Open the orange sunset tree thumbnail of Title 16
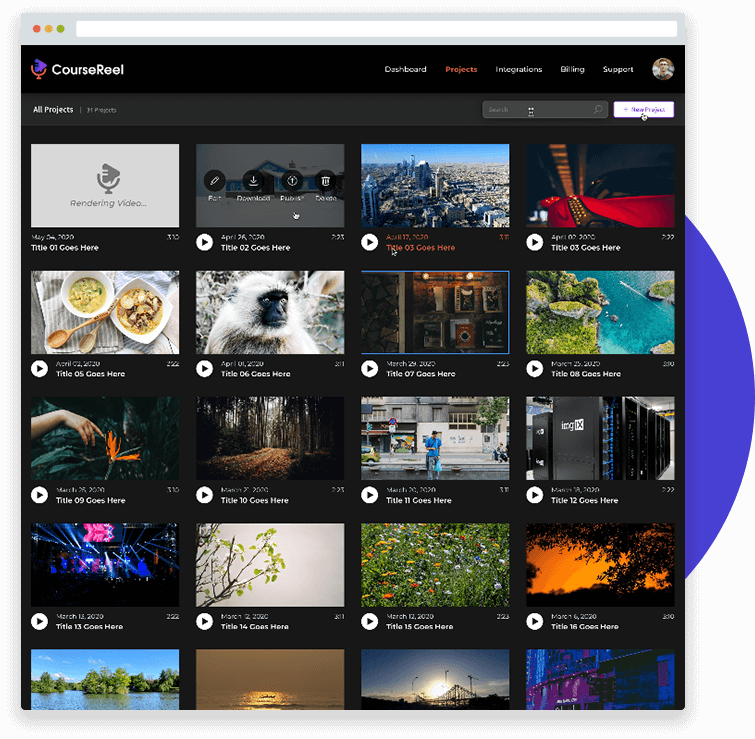755x739 pixels. coord(600,565)
